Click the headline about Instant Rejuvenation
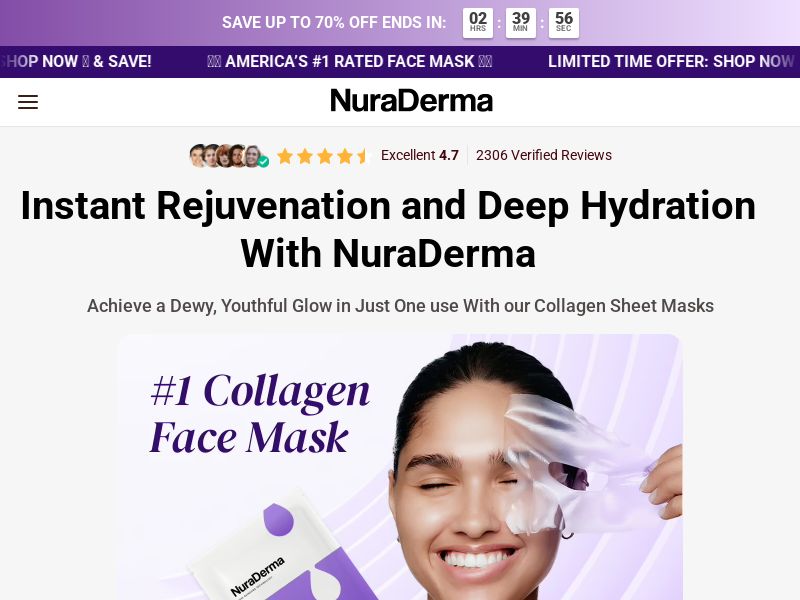This screenshot has height=600, width=800. (x=388, y=229)
